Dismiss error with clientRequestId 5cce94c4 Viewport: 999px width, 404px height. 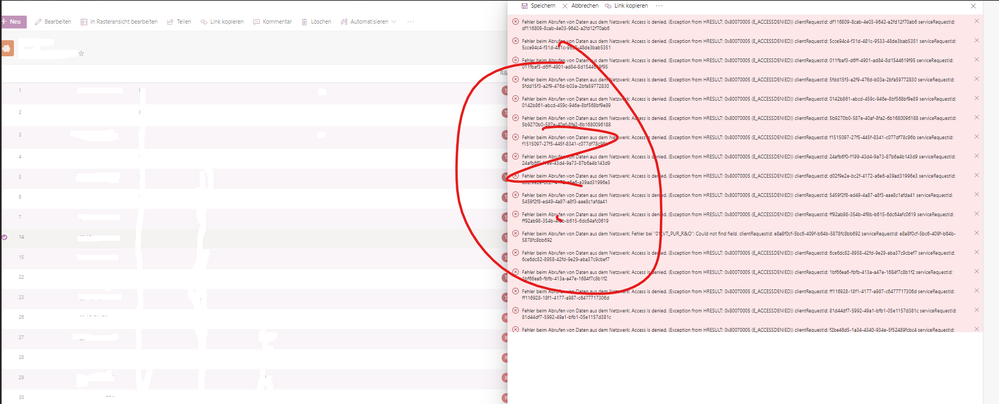coord(977,40)
